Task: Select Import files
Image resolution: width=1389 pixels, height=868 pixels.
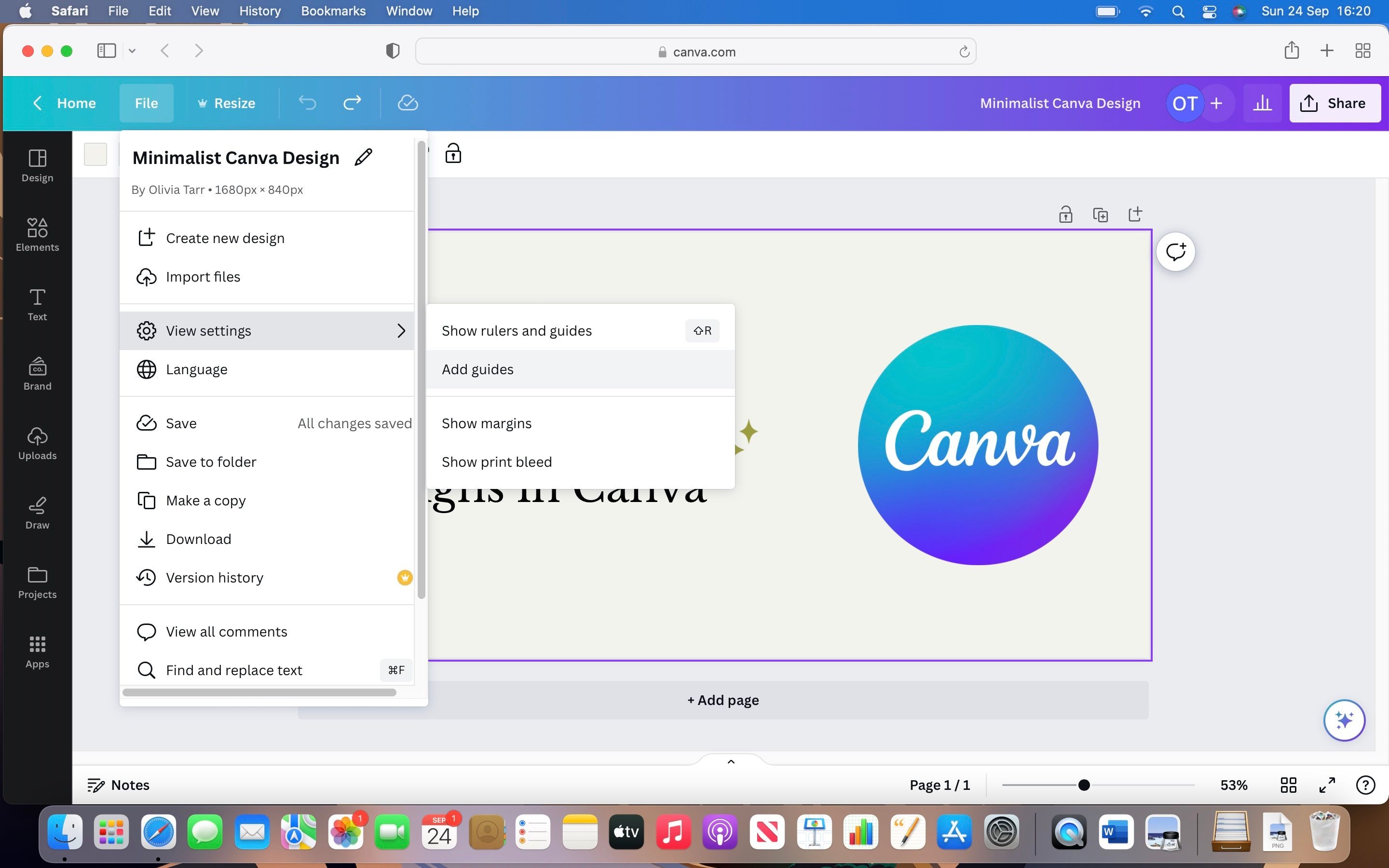Action: [267, 277]
